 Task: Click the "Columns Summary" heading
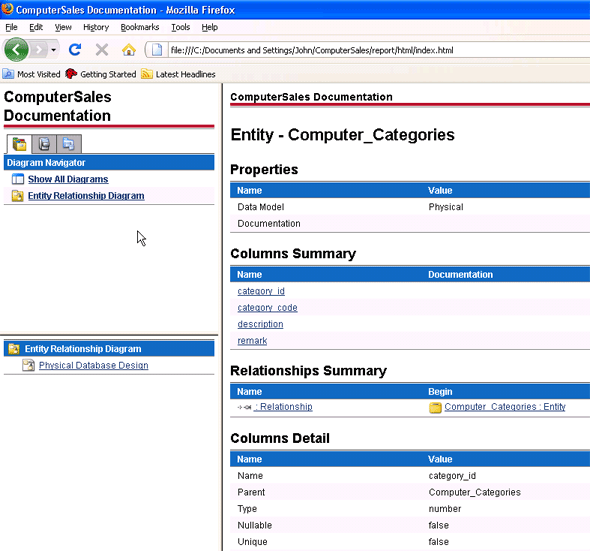[x=293, y=254]
